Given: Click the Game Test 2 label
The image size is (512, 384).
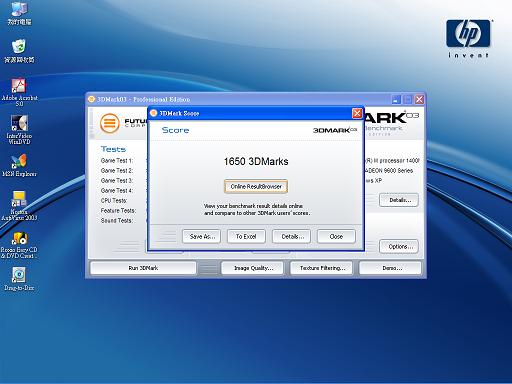Looking at the screenshot, I should tap(117, 171).
